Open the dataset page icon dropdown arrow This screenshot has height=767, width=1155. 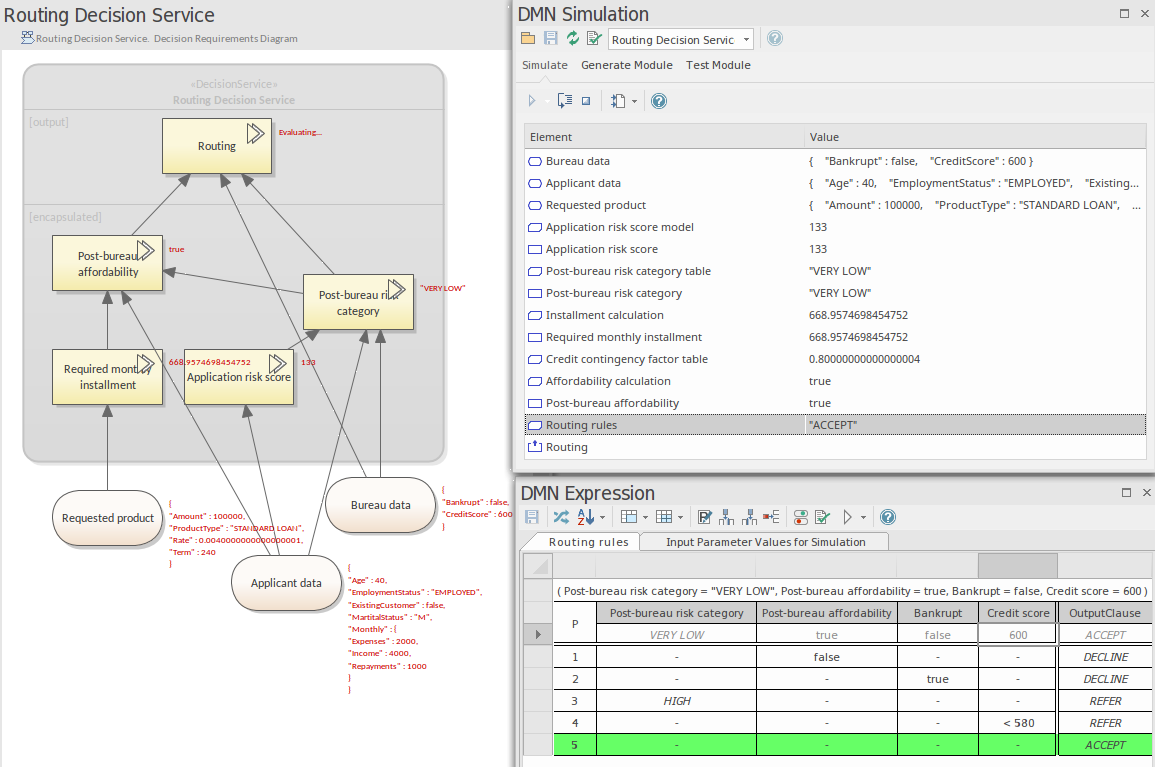(634, 102)
